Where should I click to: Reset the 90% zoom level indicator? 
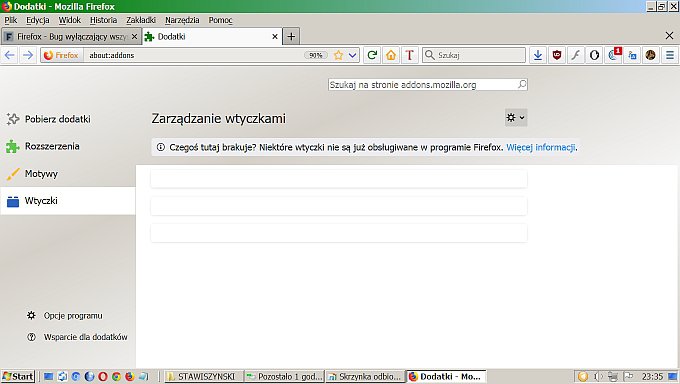(316, 55)
